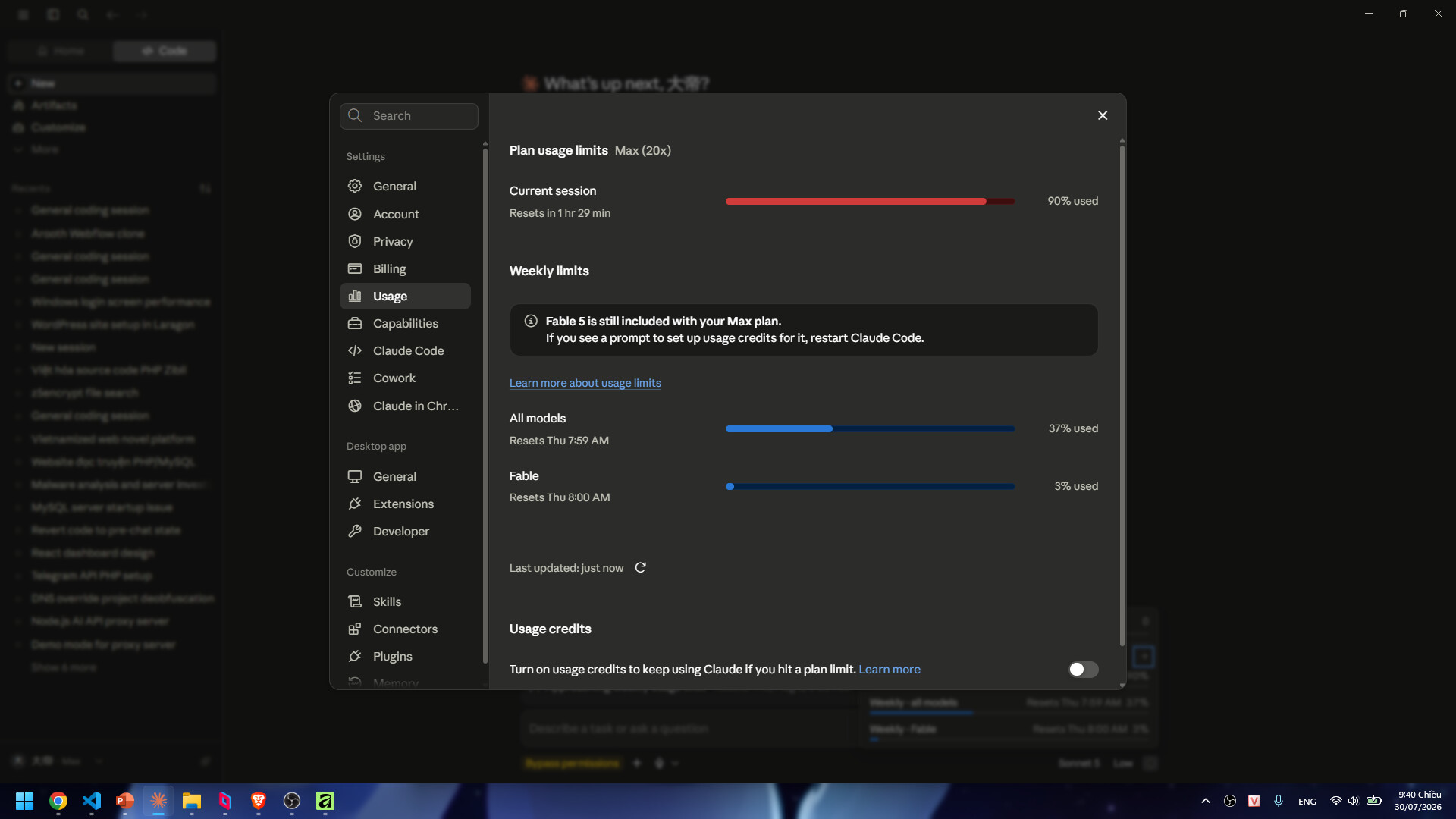Screen dimensions: 1456x819
Task: Click Resets in 1 hr 29 min text
Action: coord(560,213)
